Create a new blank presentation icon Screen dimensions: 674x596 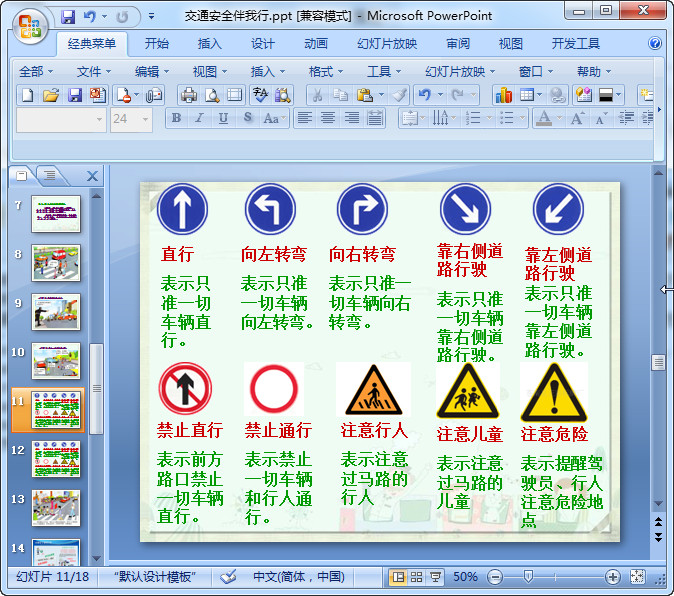tap(28, 95)
